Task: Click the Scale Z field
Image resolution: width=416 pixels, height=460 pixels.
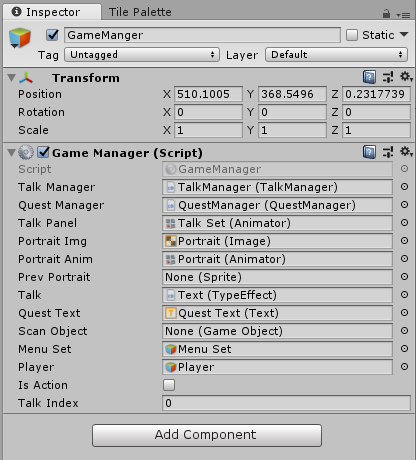Action: (376, 130)
